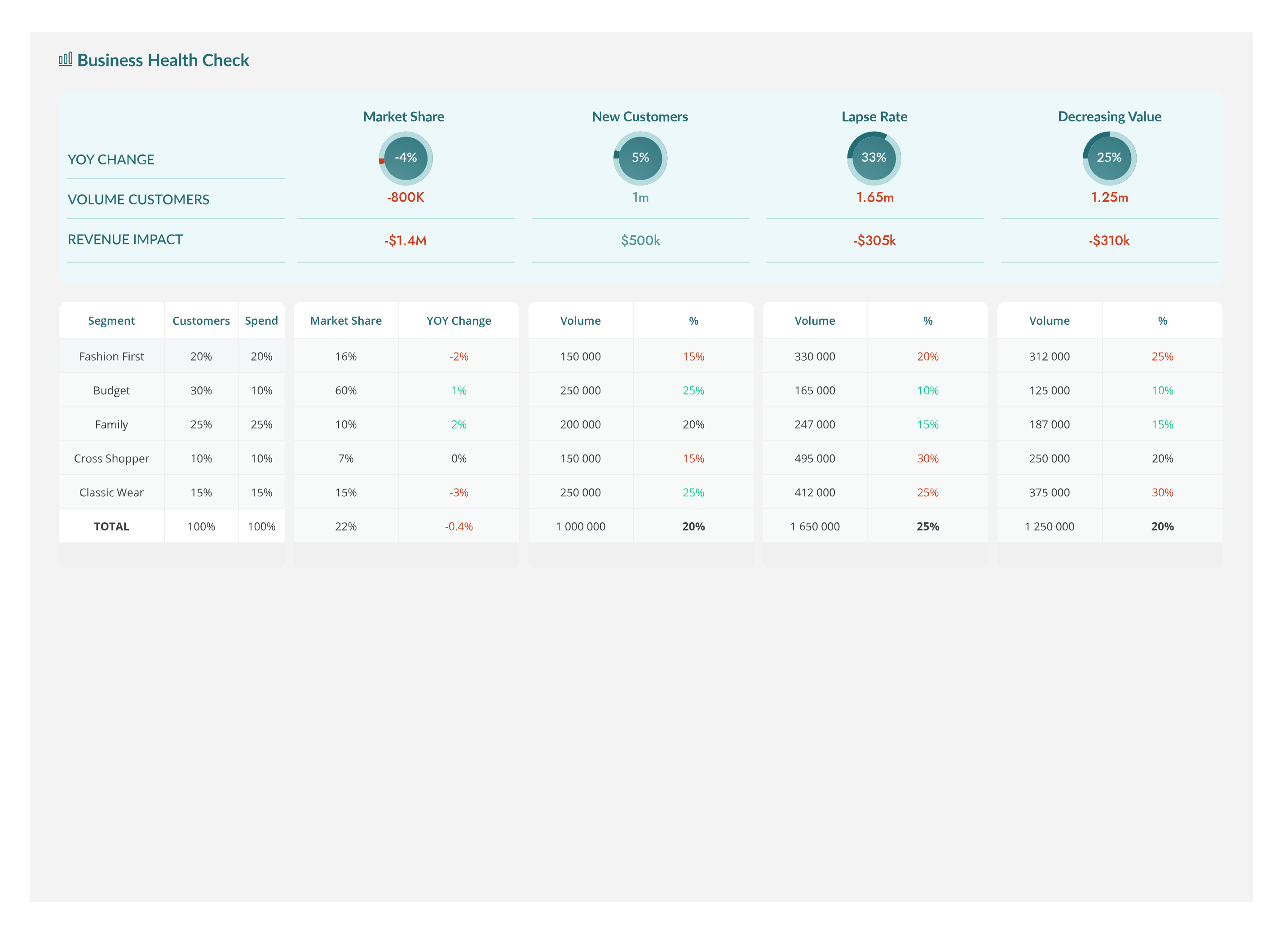The width and height of the screenshot is (1288, 927).
Task: Select the Cross Shopper segment row
Action: click(111, 459)
